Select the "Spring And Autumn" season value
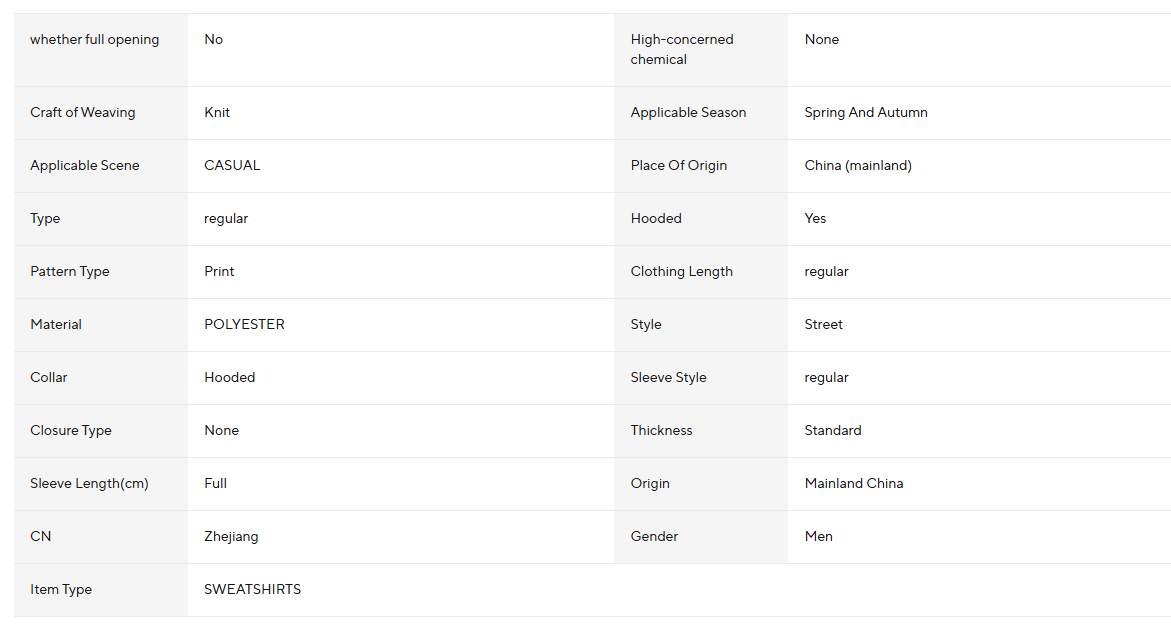Screen dimensions: 1171x631 tap(866, 113)
